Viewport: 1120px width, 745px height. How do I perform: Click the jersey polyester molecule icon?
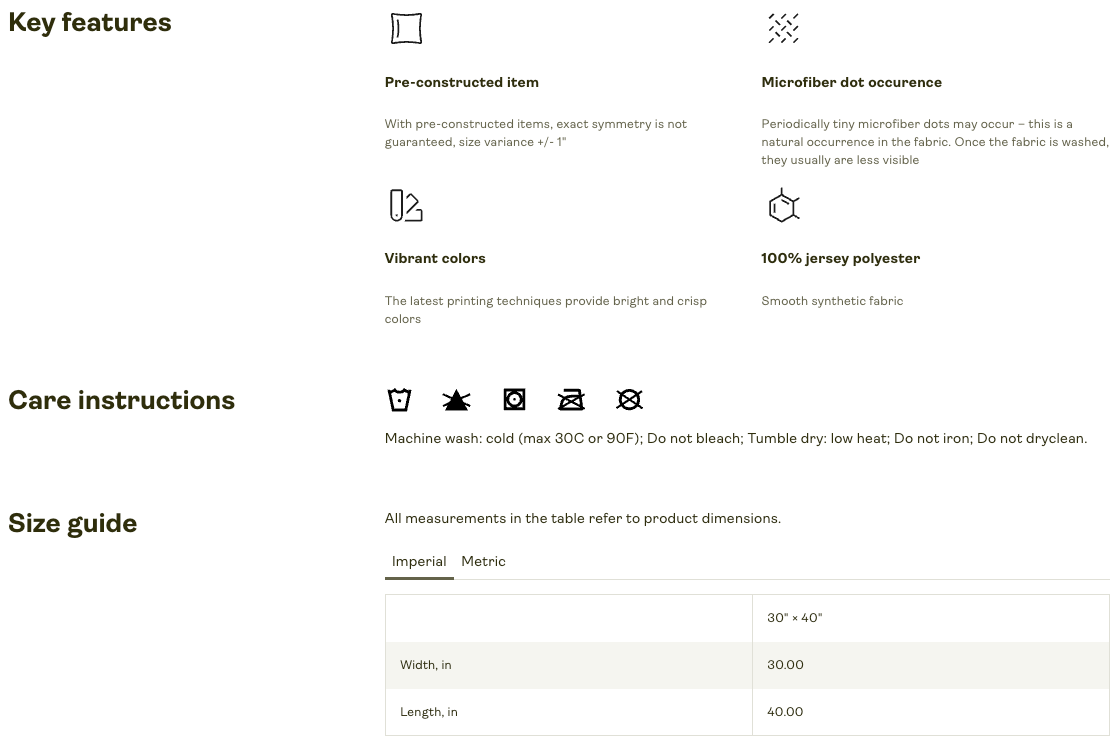(x=783, y=205)
